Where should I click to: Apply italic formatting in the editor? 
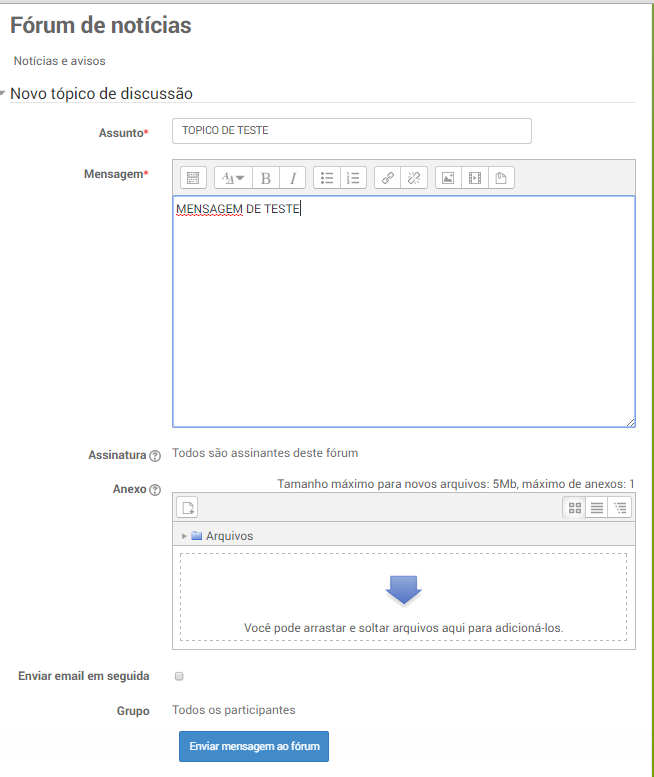click(292, 178)
